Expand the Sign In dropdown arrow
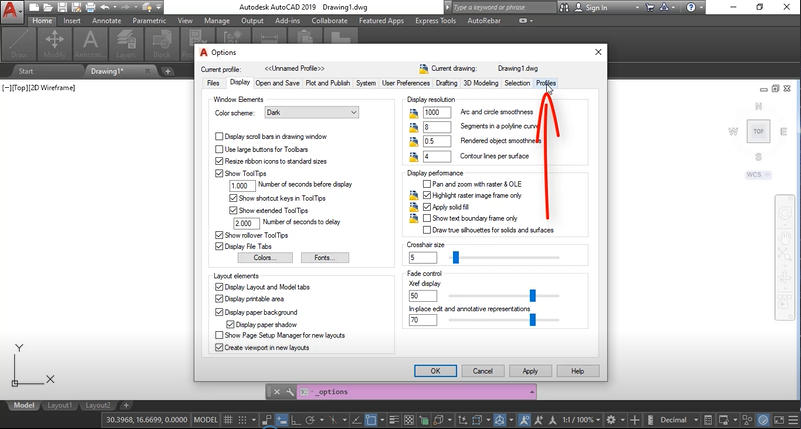 (x=637, y=8)
